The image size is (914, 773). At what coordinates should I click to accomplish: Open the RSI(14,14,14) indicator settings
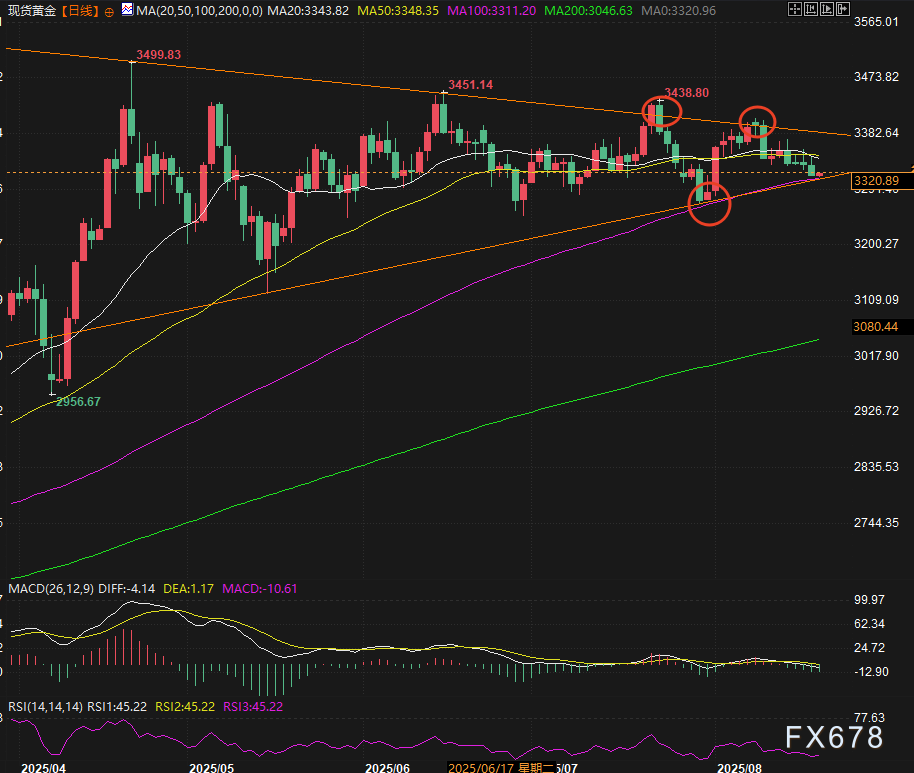click(x=44, y=706)
